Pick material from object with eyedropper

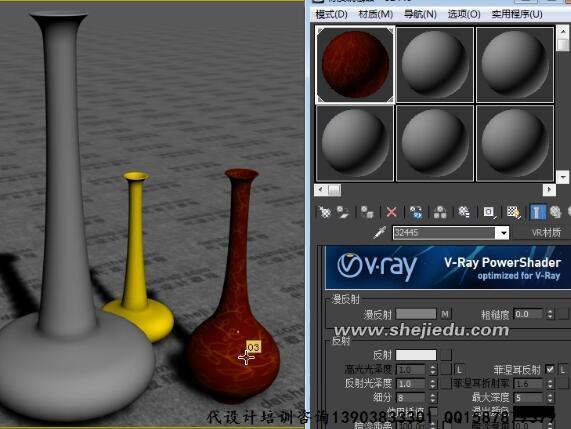379,233
